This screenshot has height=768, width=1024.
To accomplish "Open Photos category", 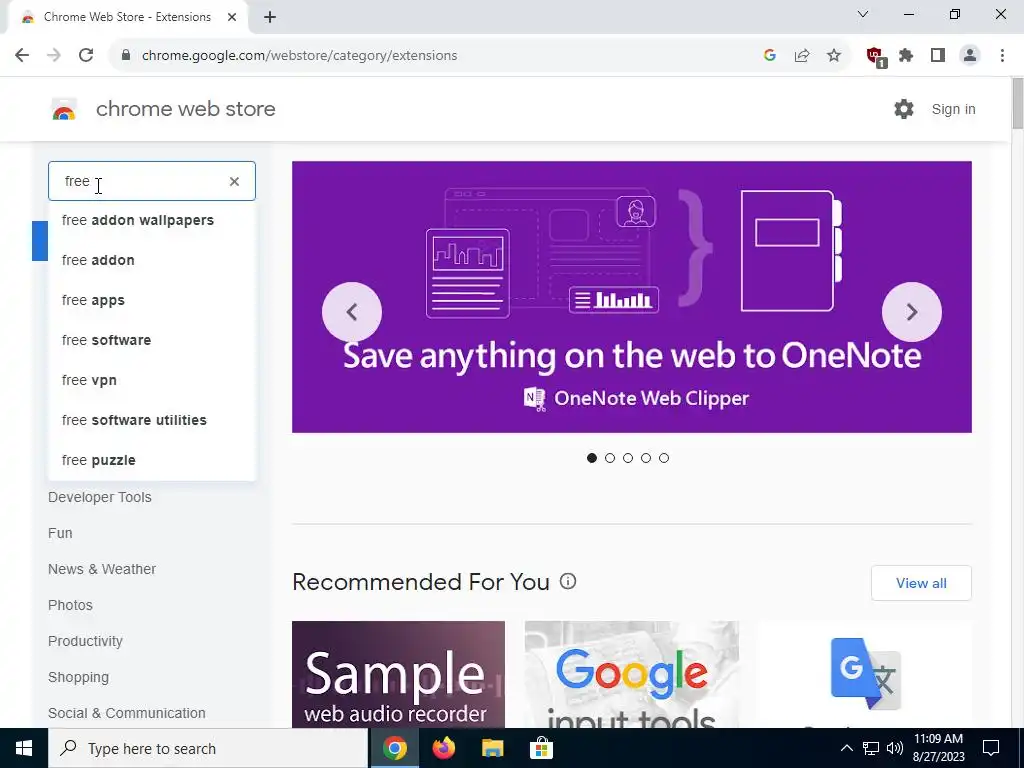I will tap(71, 605).
